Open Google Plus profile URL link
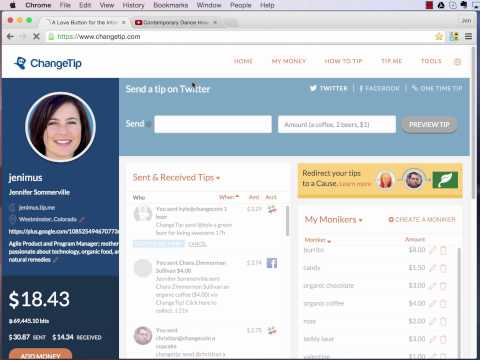The width and height of the screenshot is (480, 360). point(64,231)
